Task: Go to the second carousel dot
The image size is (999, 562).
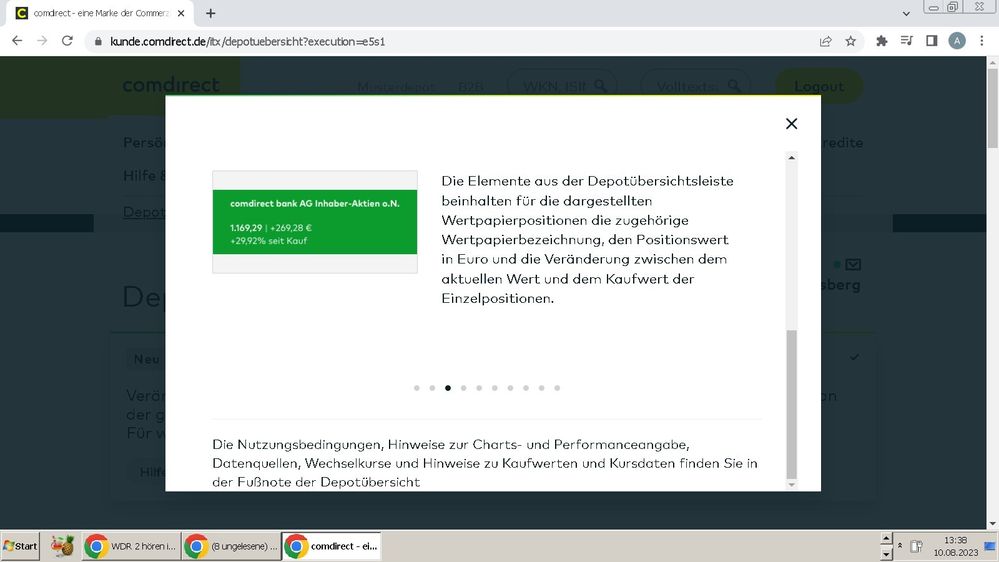Action: tap(432, 388)
